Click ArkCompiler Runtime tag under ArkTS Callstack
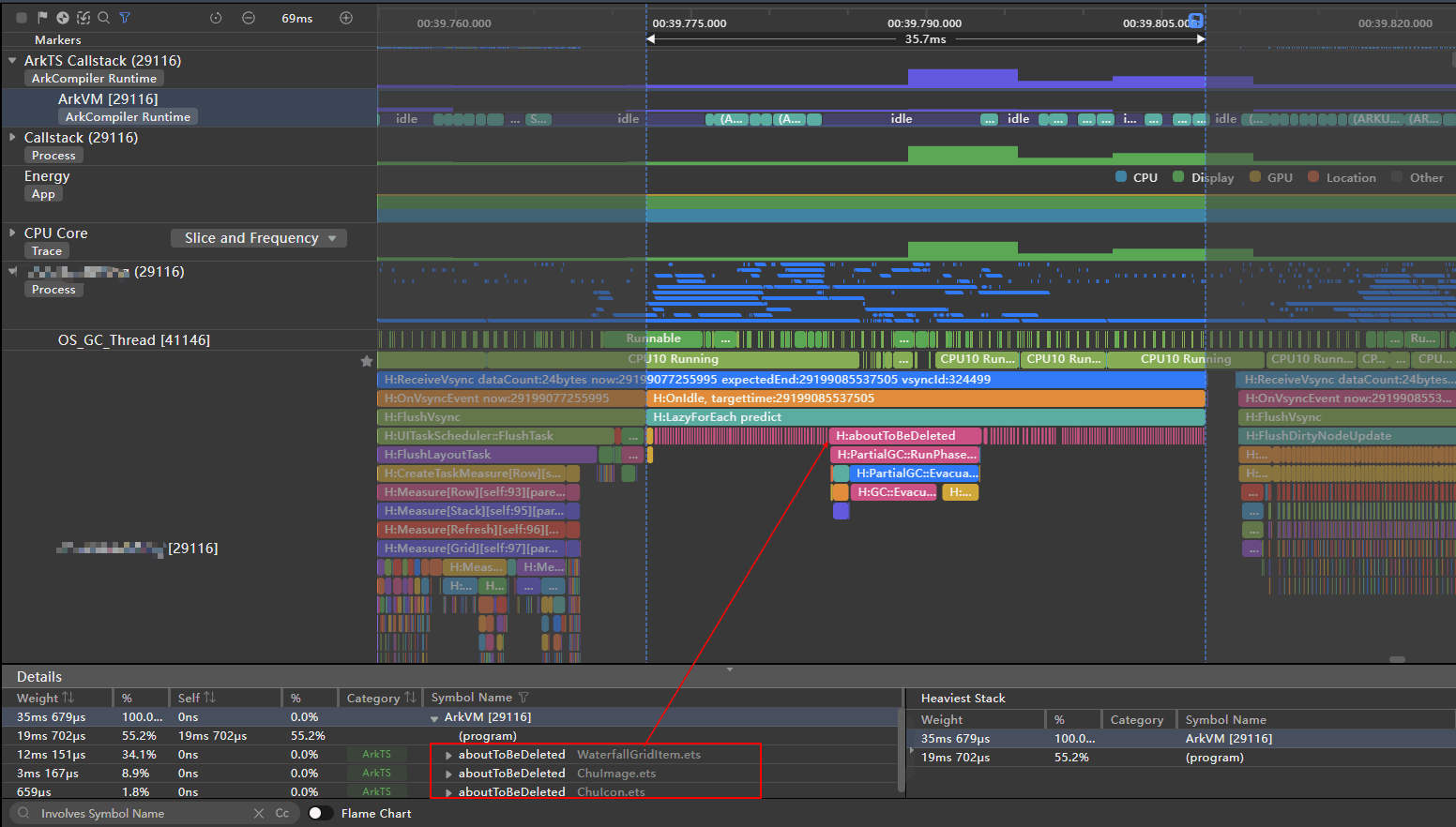The width and height of the screenshot is (1456, 827). pyautogui.click(x=94, y=79)
